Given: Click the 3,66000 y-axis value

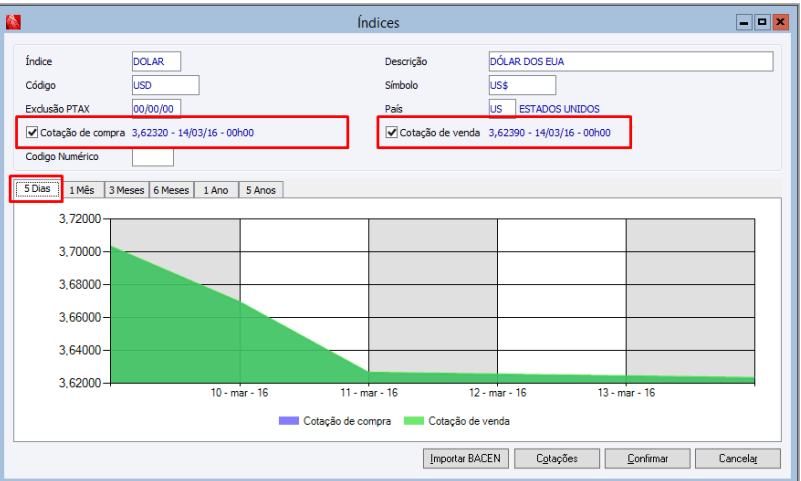Looking at the screenshot, I should tap(80, 318).
